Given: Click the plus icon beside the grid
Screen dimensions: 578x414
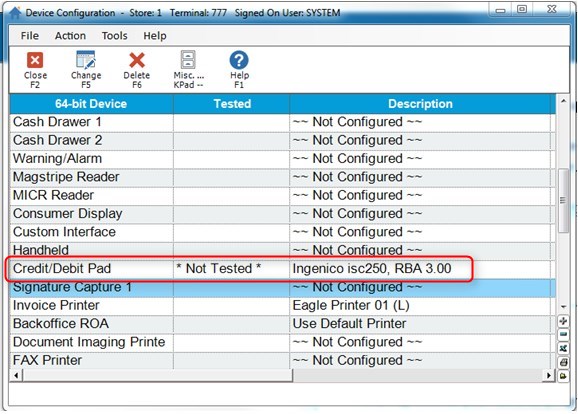Looking at the screenshot, I should [x=563, y=321].
